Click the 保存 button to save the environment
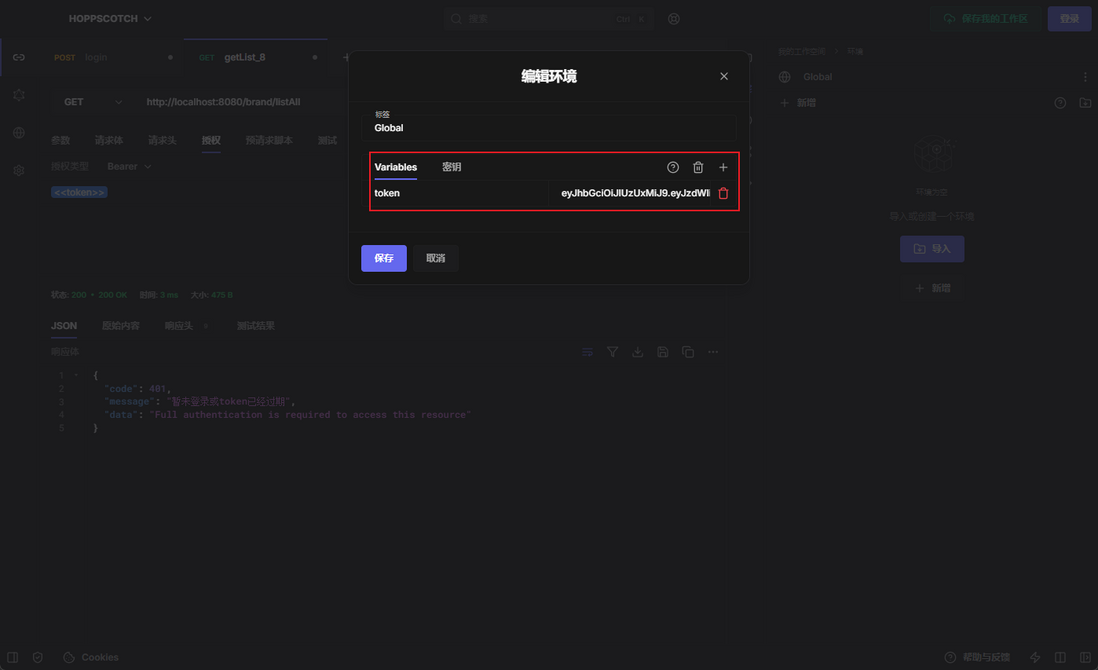This screenshot has width=1098, height=670. click(384, 258)
